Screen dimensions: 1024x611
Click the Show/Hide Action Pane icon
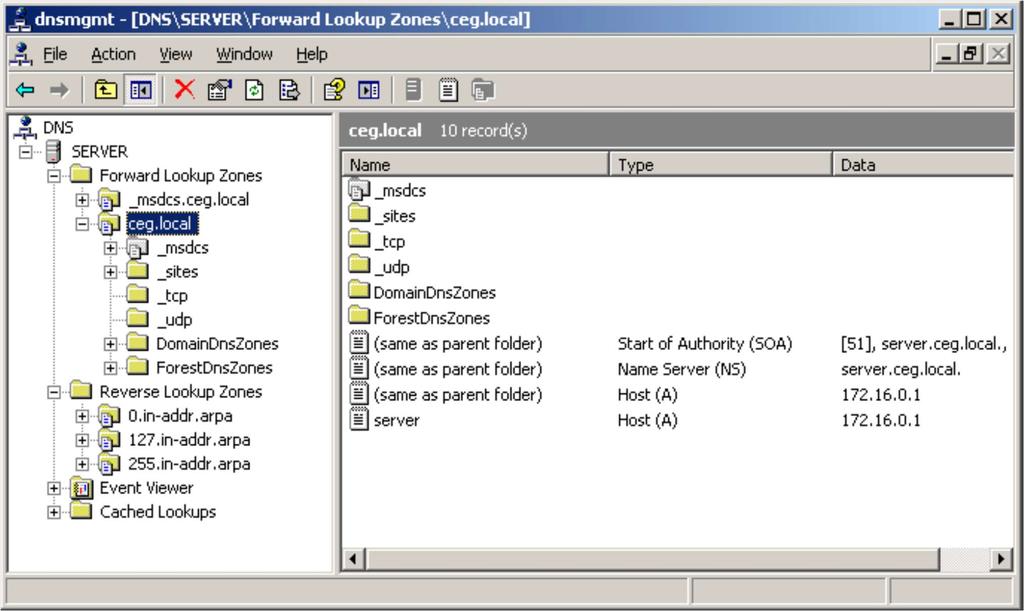pos(369,90)
